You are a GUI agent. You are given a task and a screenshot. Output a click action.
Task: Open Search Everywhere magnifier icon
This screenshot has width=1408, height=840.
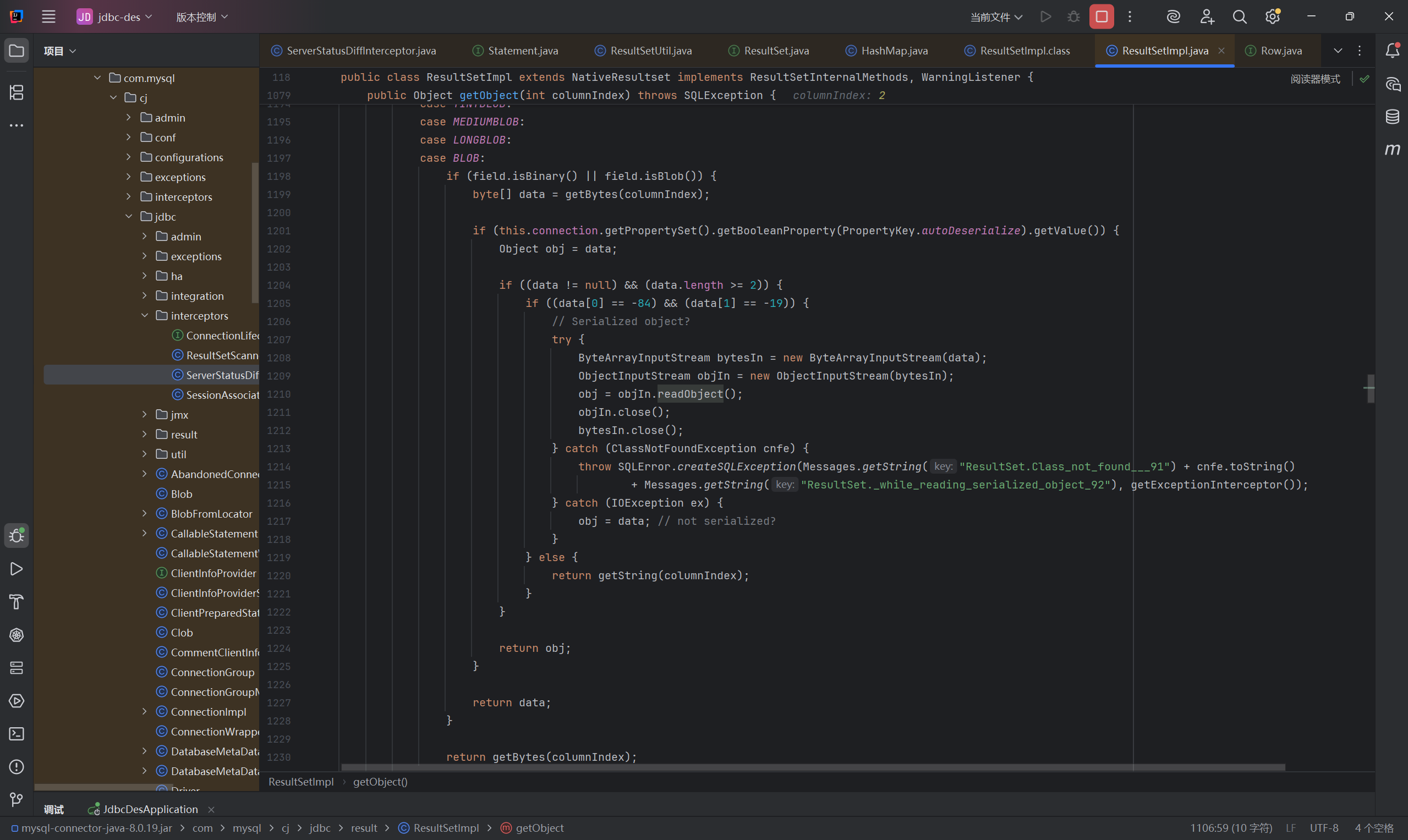[x=1239, y=17]
